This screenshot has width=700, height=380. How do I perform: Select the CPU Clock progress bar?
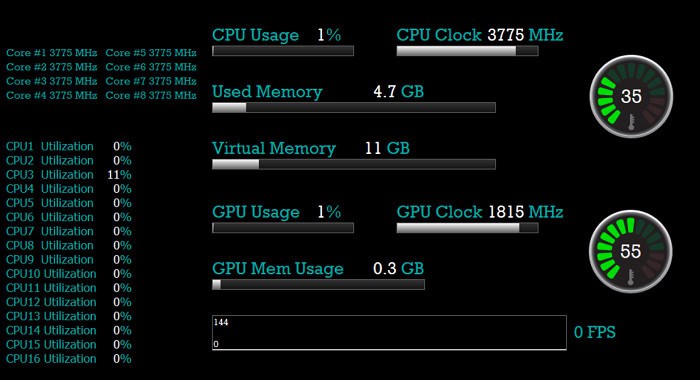click(x=467, y=51)
